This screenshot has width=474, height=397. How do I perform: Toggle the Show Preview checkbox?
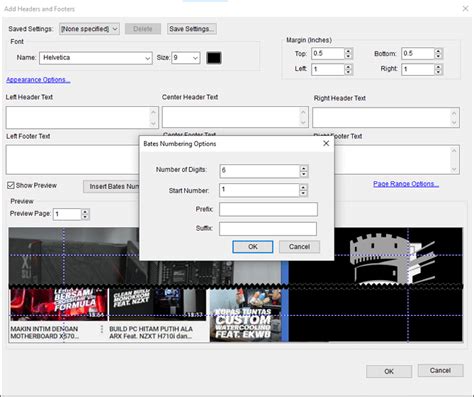pos(11,185)
